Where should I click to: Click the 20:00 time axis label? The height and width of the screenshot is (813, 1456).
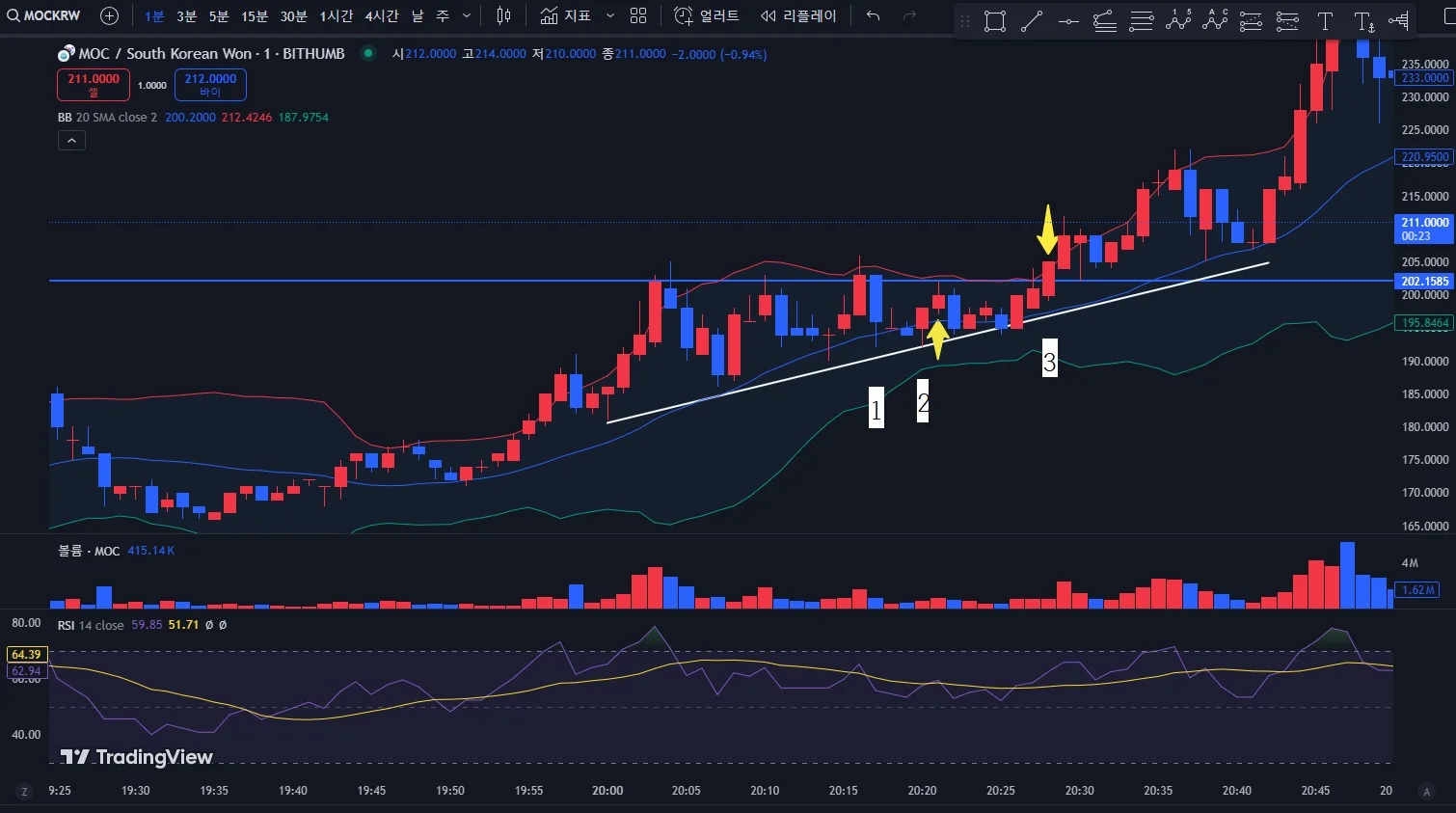607,791
